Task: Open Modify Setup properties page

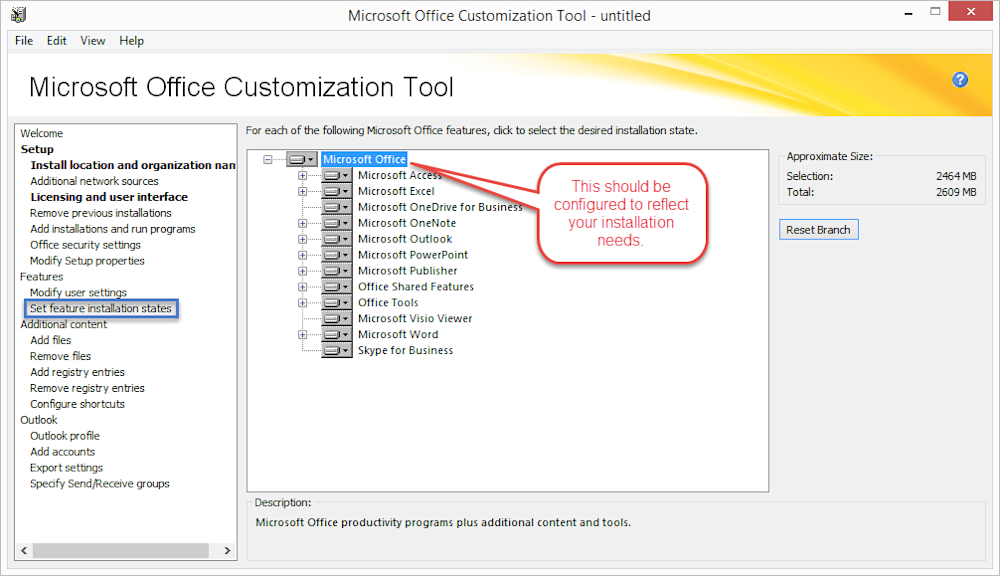Action: [87, 261]
